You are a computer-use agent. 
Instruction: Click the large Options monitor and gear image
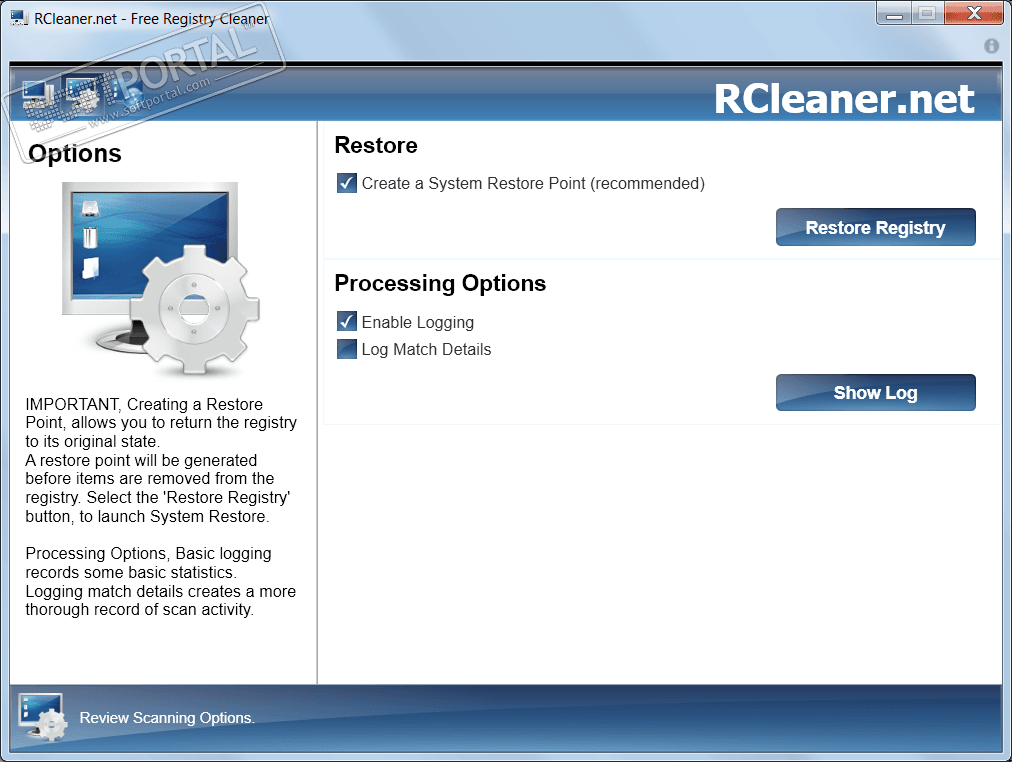tap(161, 278)
